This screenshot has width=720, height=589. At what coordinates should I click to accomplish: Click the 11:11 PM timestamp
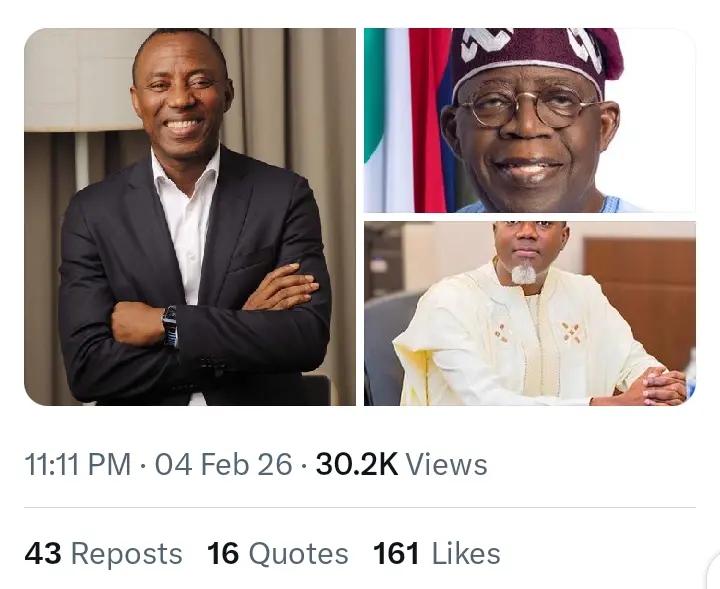pyautogui.click(x=77, y=465)
